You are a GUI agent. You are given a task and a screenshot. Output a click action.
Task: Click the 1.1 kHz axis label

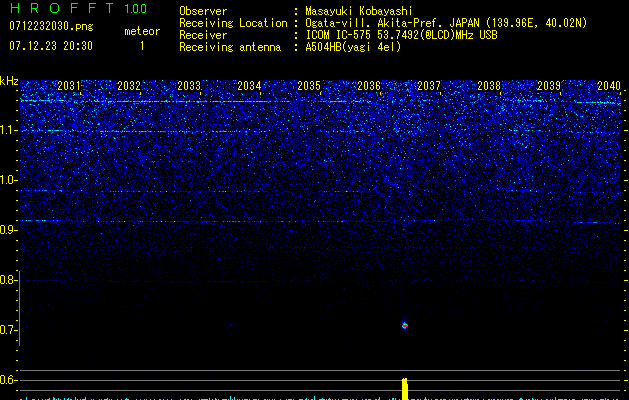[8, 130]
